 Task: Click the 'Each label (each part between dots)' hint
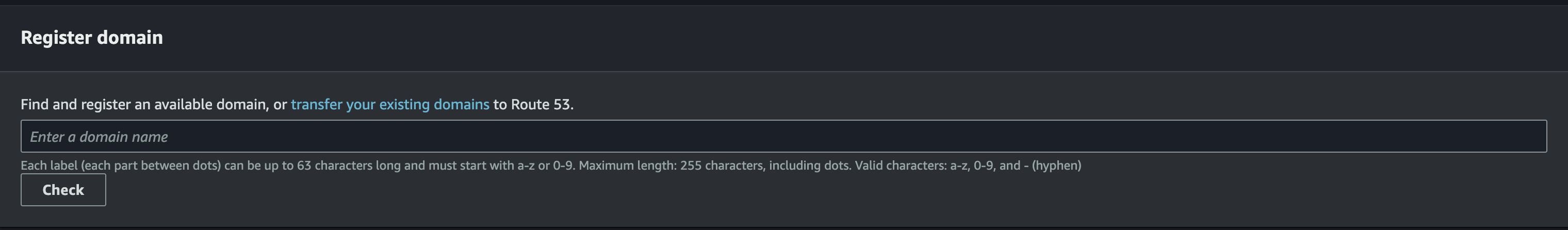tap(121, 166)
